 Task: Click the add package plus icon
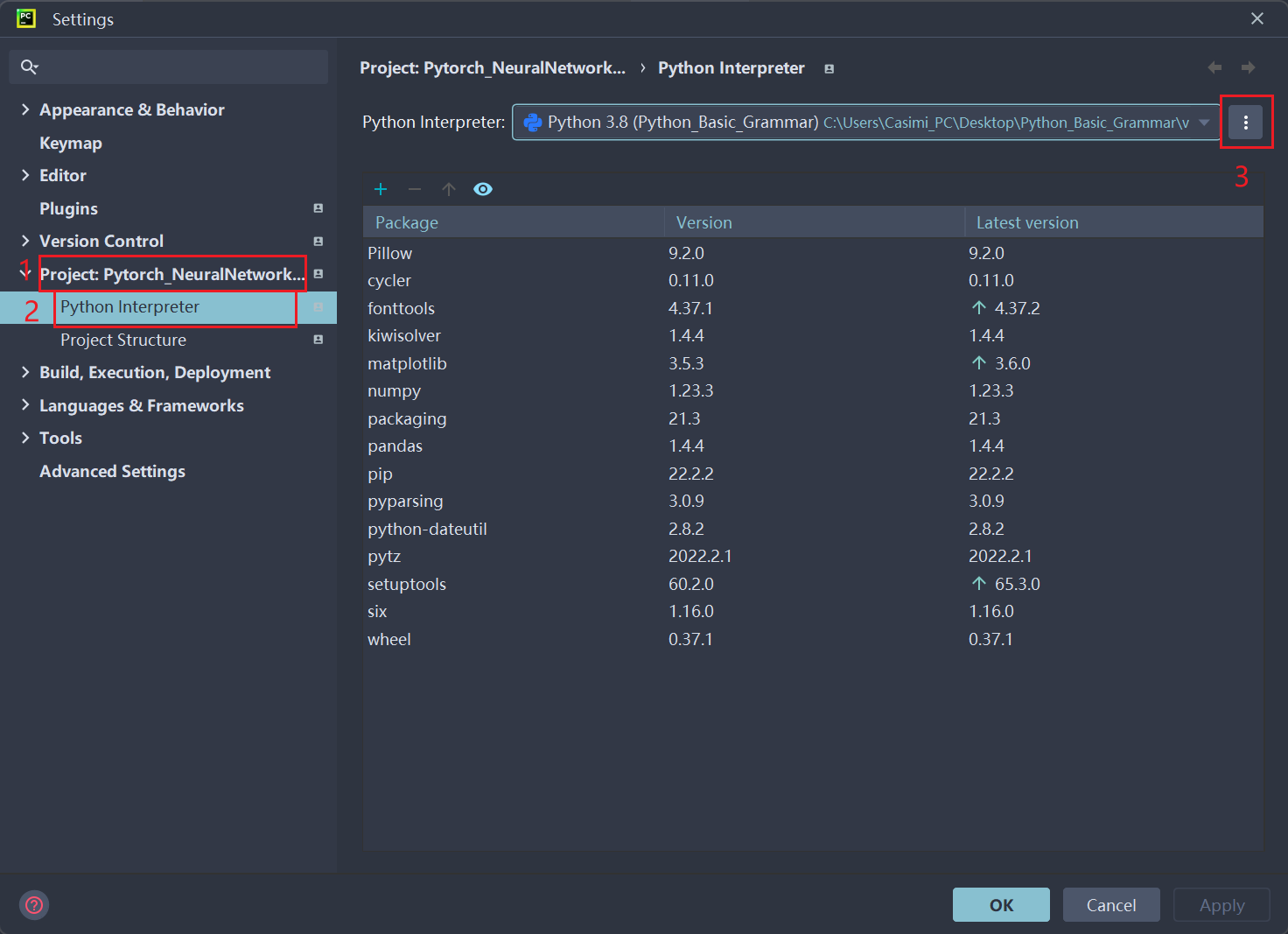(x=381, y=189)
